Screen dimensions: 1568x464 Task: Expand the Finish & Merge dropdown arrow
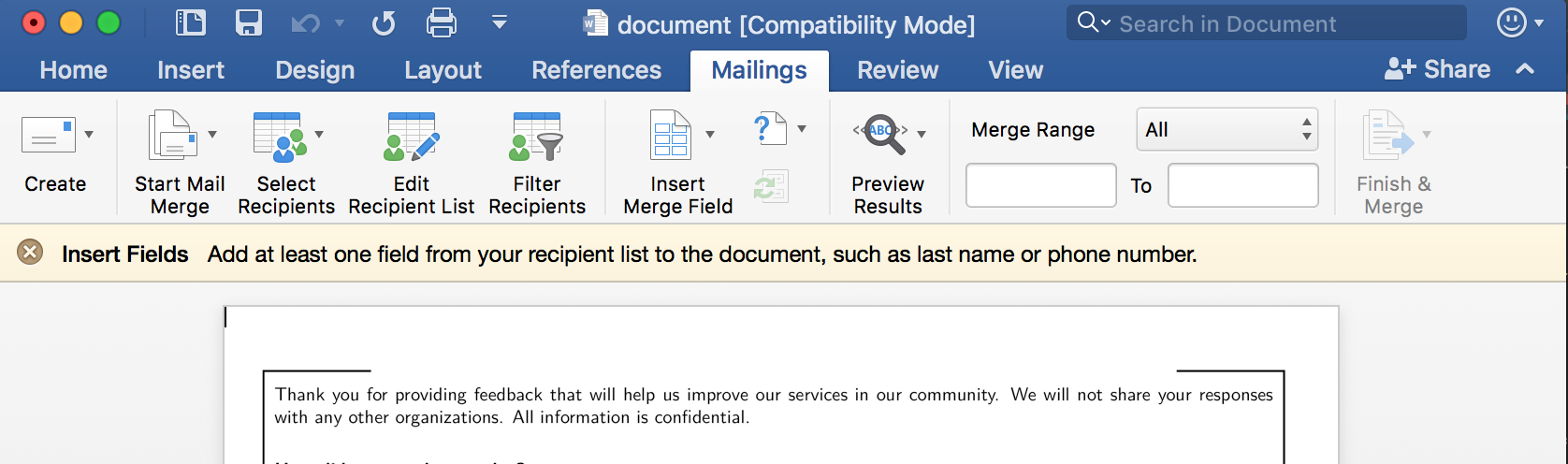(1427, 135)
